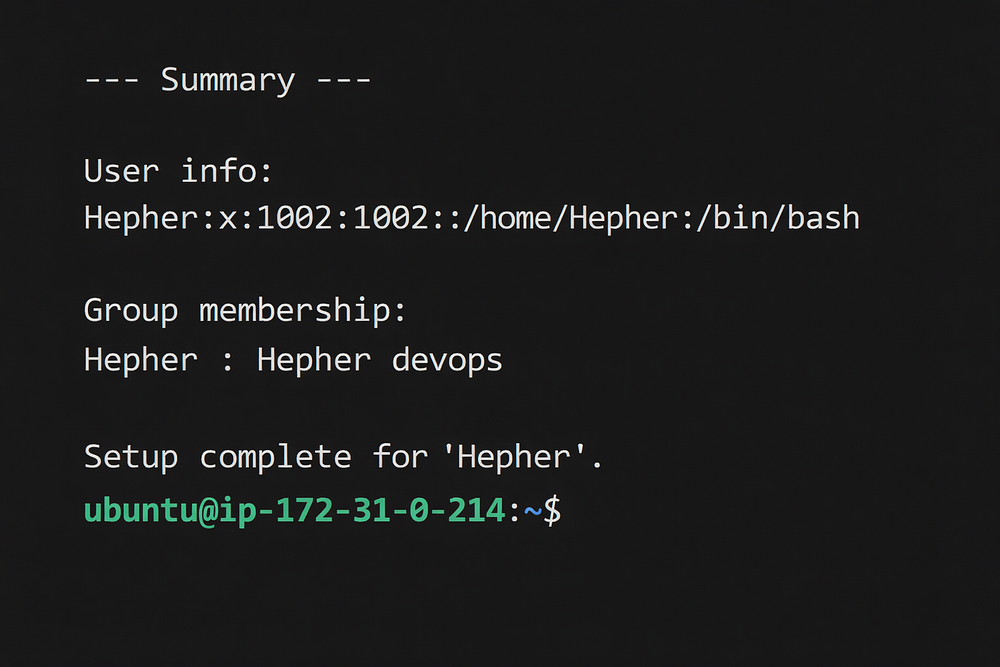Image resolution: width=1000 pixels, height=667 pixels.
Task: Click the '/home/Hepher' directory path
Action: pos(573,219)
